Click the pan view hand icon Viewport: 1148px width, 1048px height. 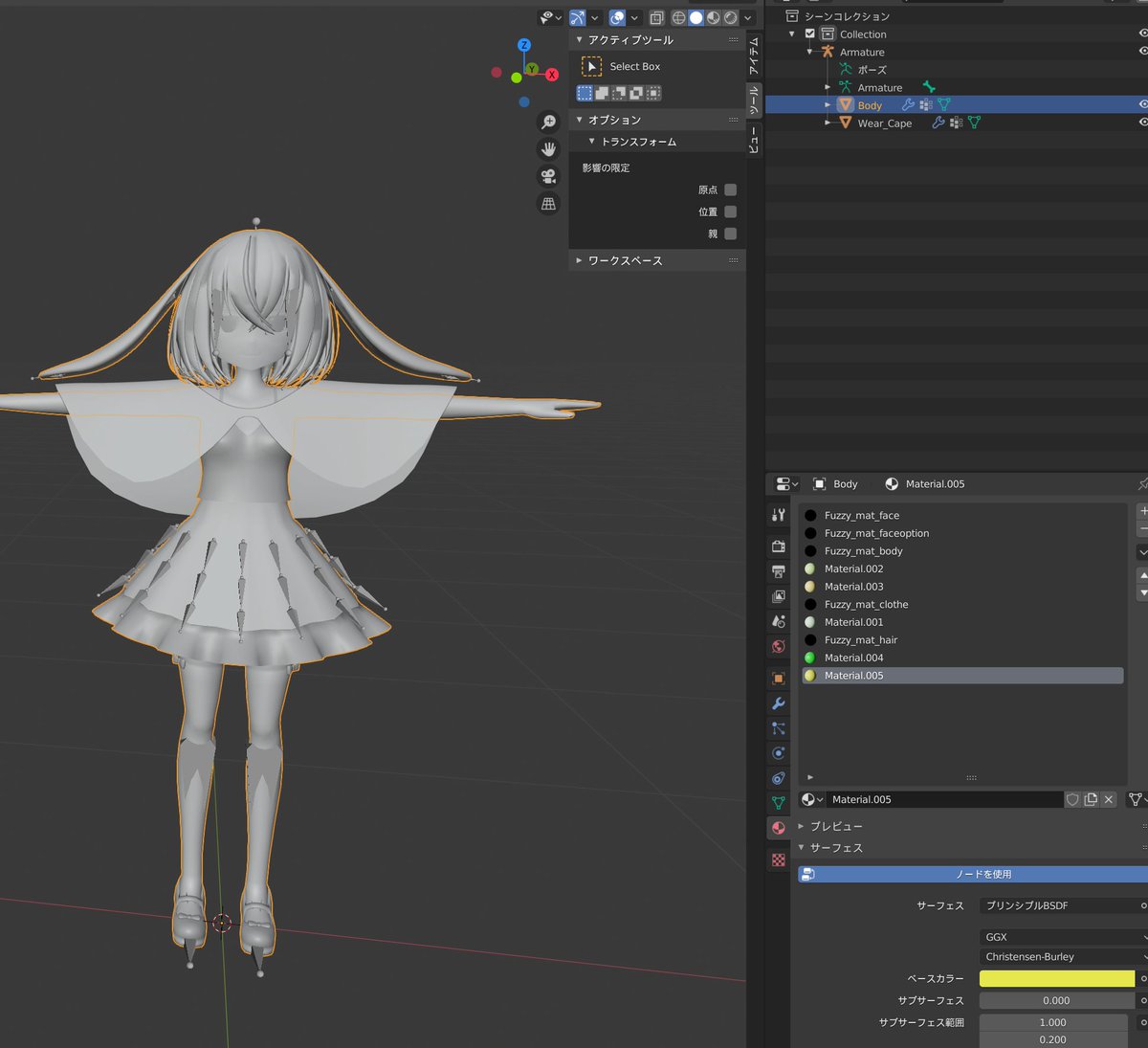tap(548, 148)
